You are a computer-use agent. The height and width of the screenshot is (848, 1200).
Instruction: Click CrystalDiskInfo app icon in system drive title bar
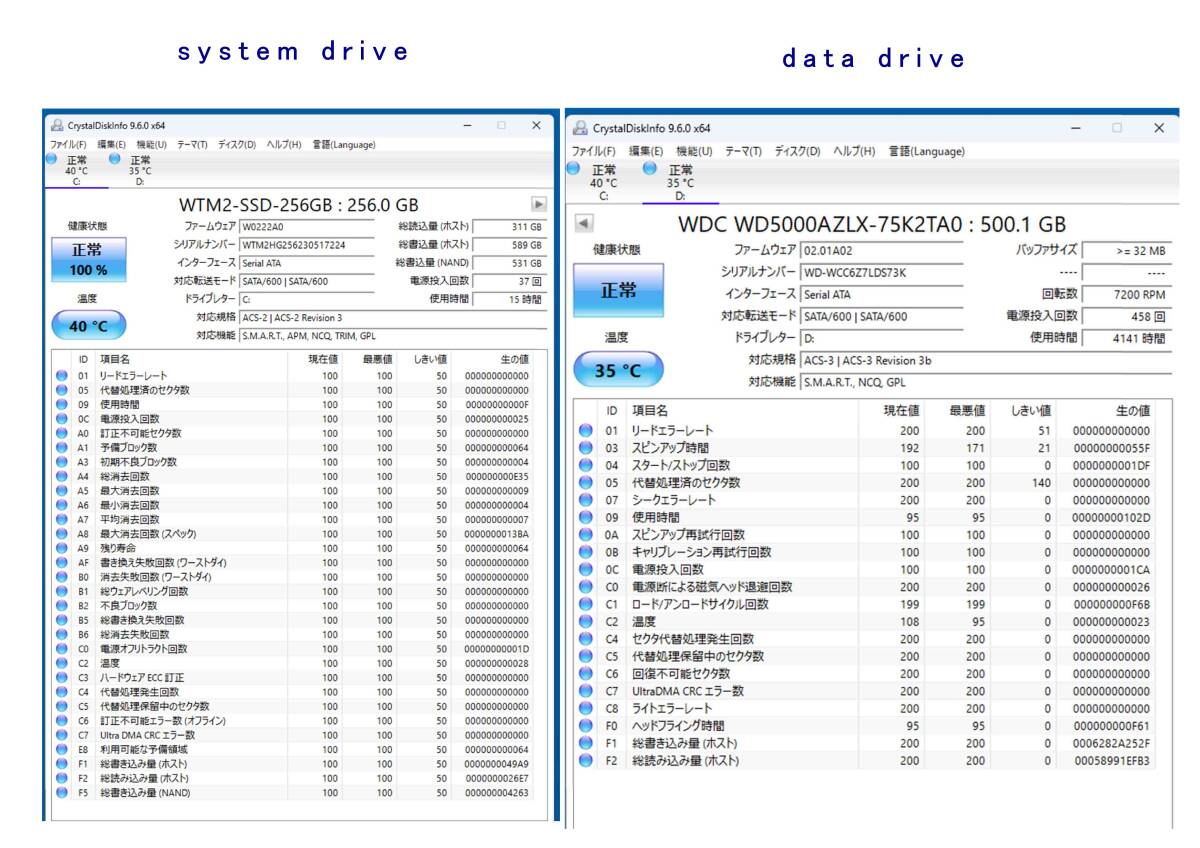(x=57, y=125)
